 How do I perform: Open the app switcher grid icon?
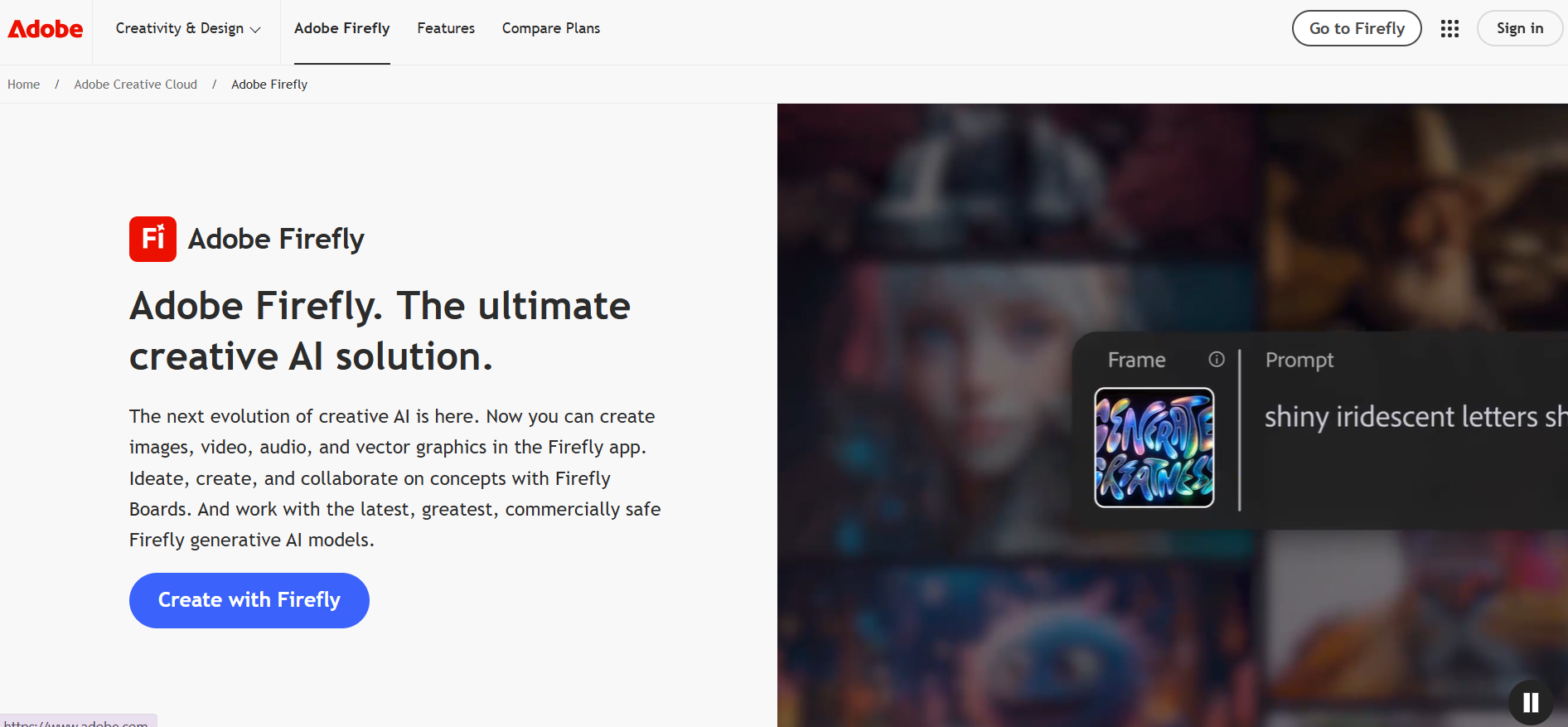click(x=1449, y=29)
